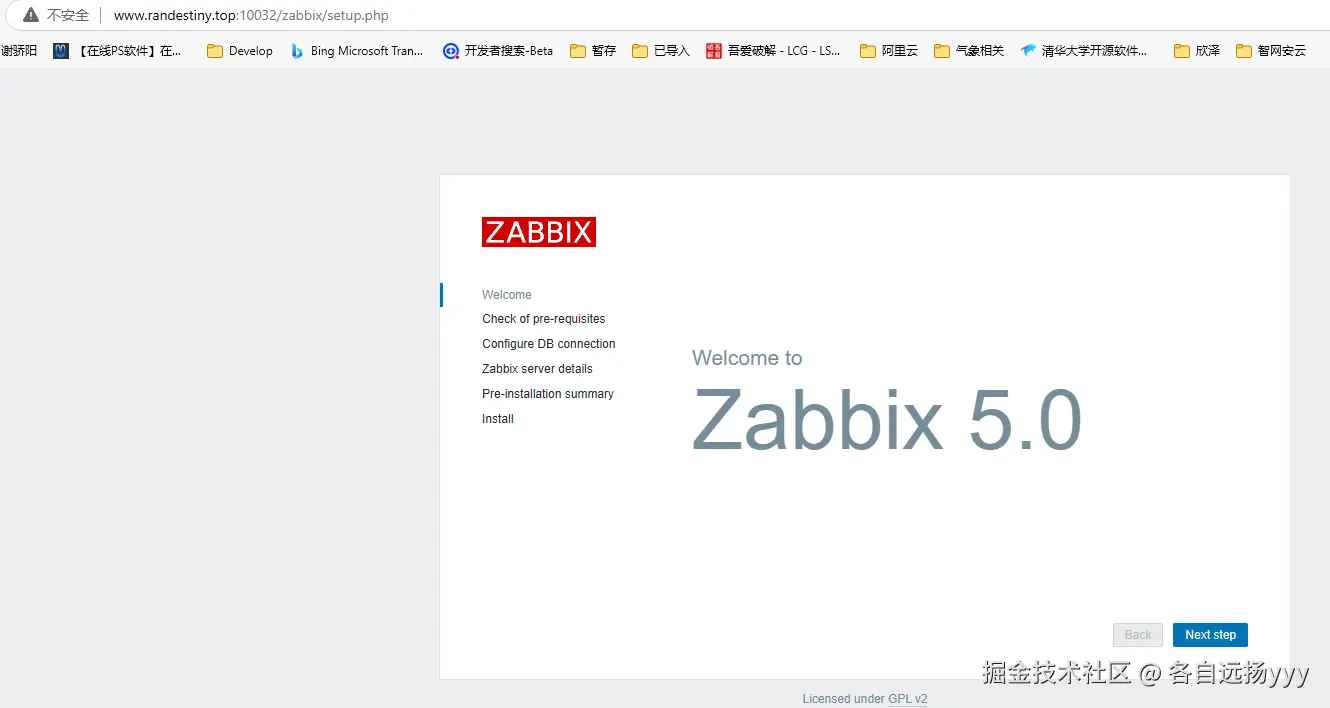Viewport: 1330px width, 708px height.
Task: Click the not-secure warning icon
Action: (31, 15)
